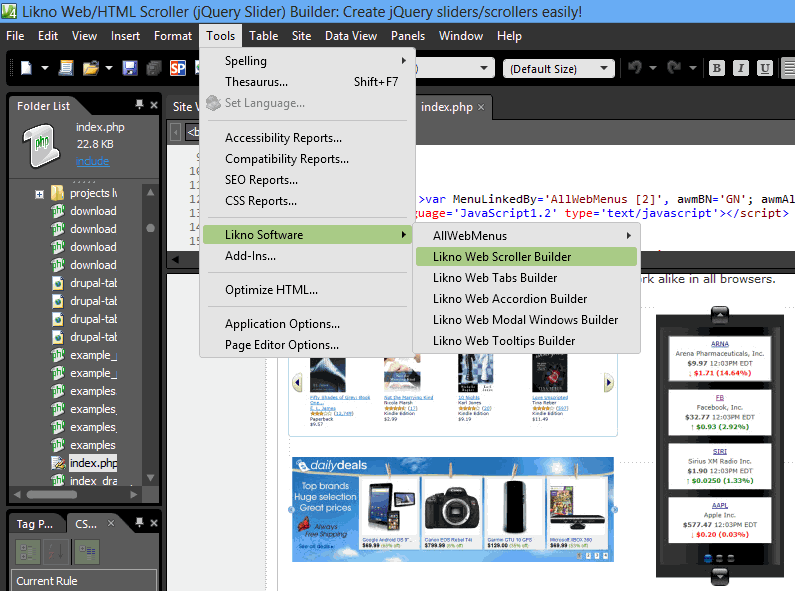This screenshot has width=795, height=591.
Task: Click the large php file icon
Action: coord(41,145)
